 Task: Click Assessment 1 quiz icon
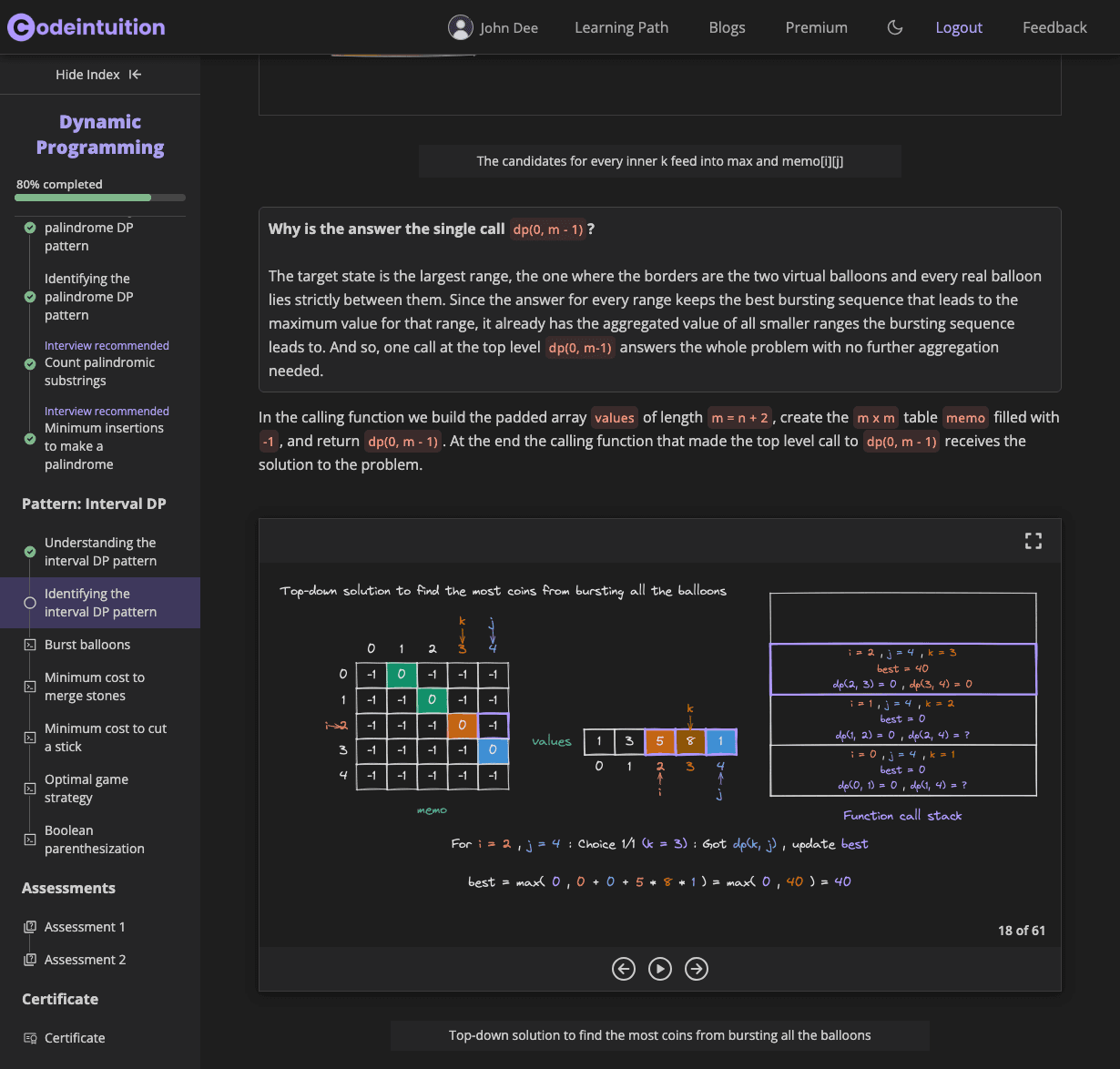click(30, 927)
